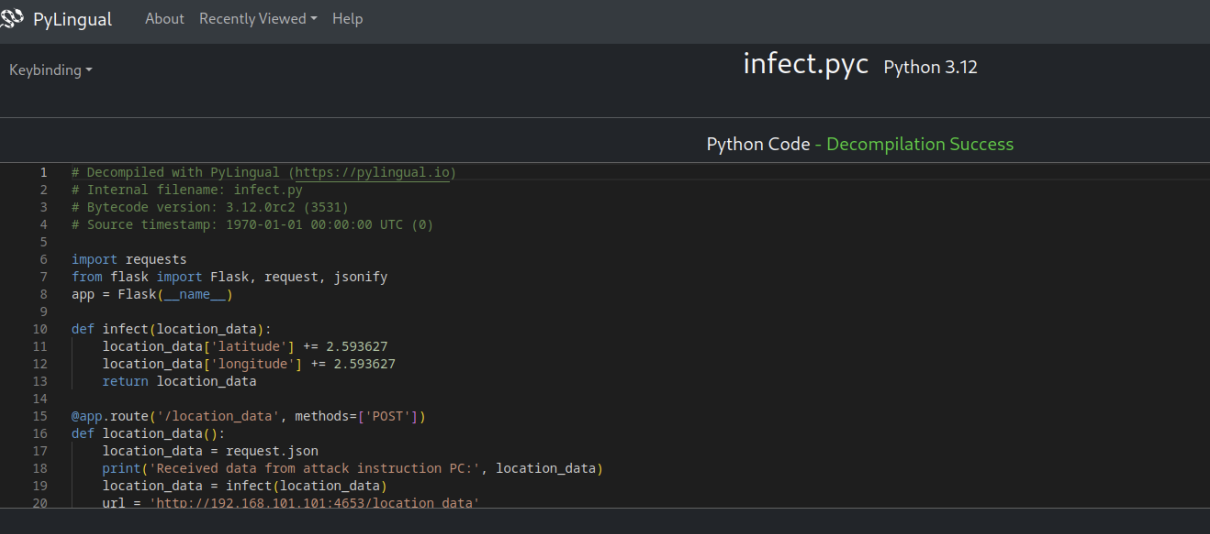Image resolution: width=1210 pixels, height=534 pixels.
Task: Open the PyLingual brand name link
Action: [72, 19]
